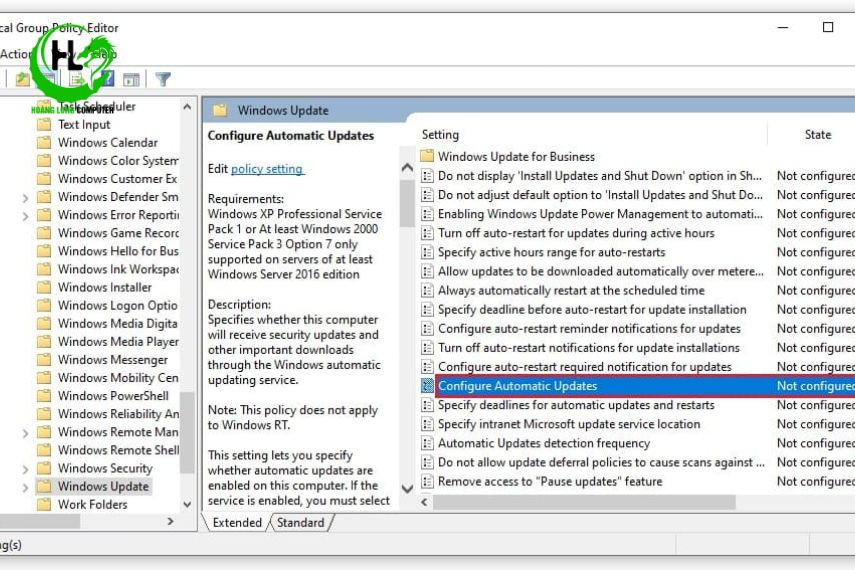Click the folder icon of Windows Calendar

44,142
